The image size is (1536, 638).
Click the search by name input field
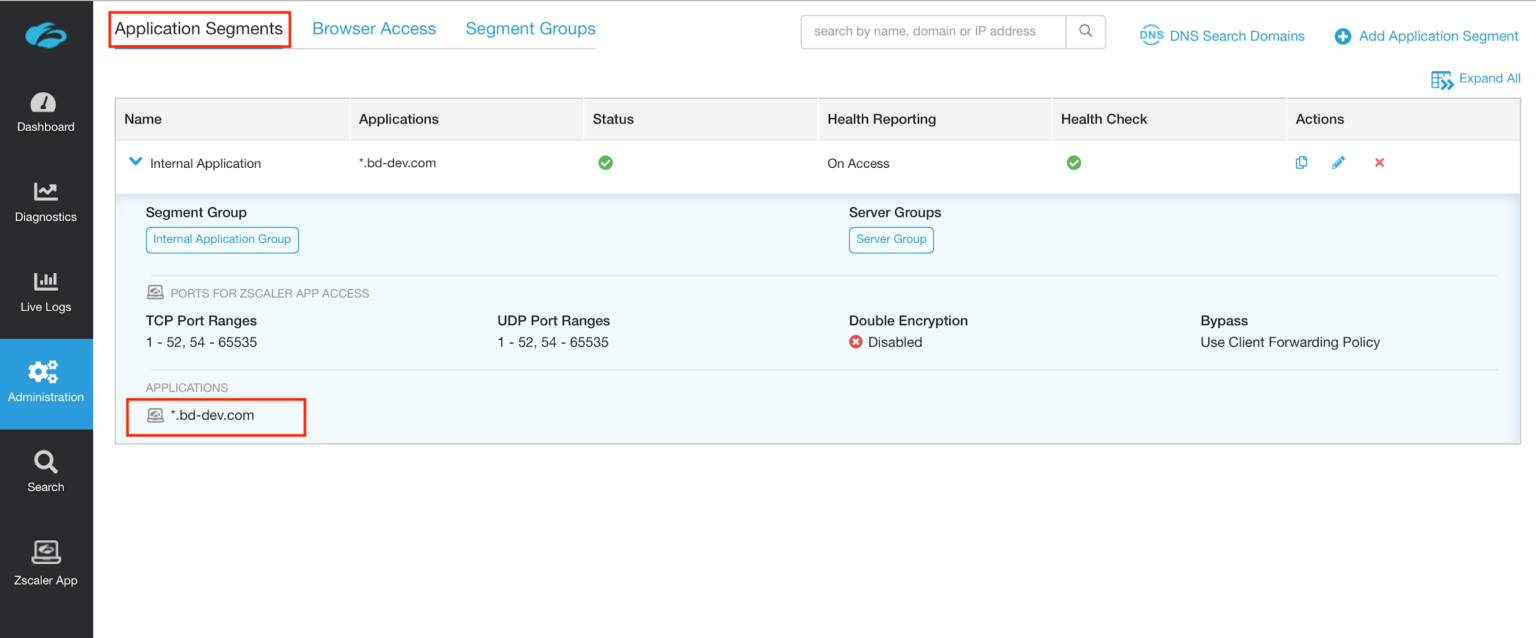[933, 32]
